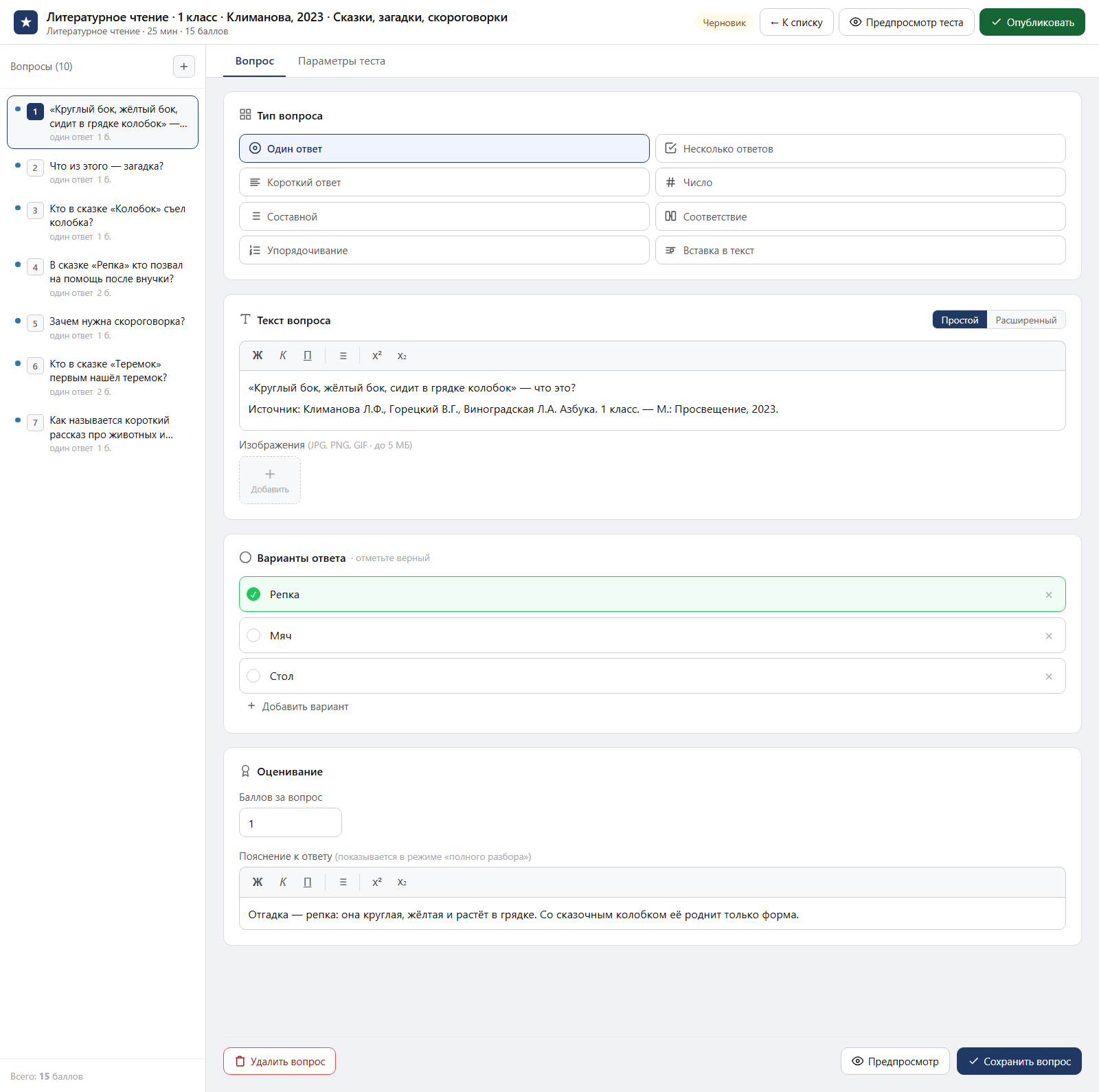The height and width of the screenshot is (1092, 1099).
Task: Add an image via Добавить tile
Action: click(x=270, y=480)
